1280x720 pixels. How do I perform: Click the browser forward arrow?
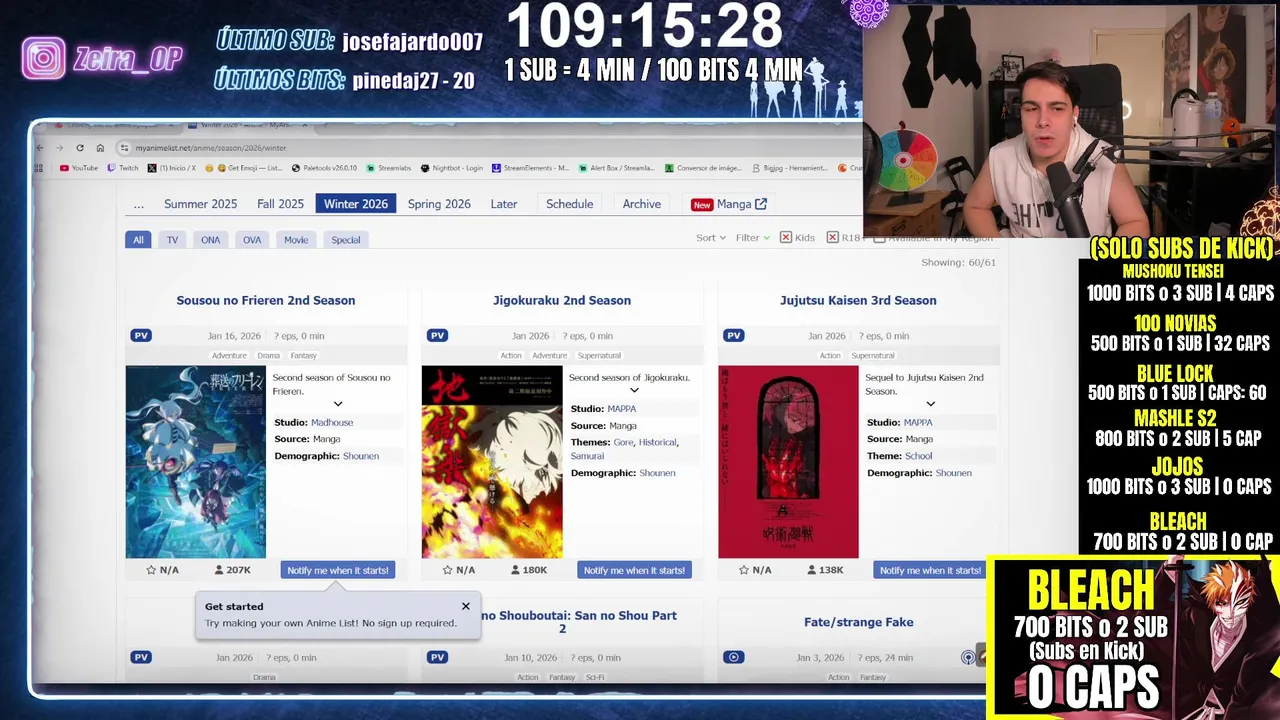click(58, 147)
